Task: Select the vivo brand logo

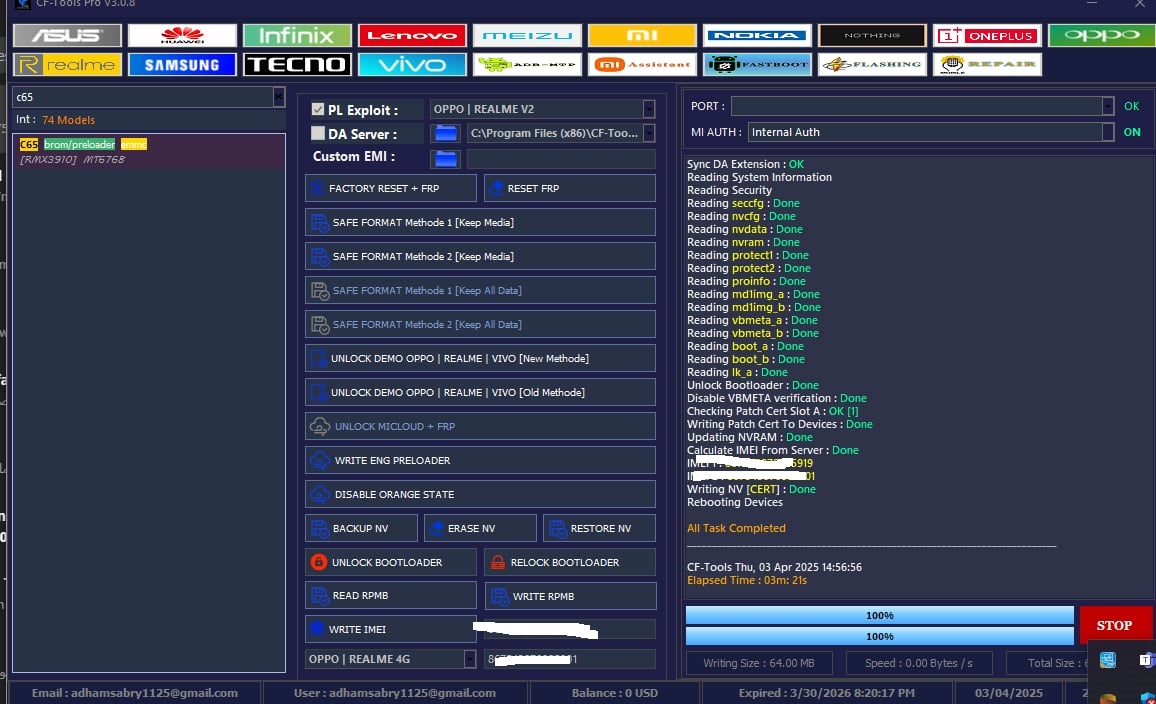Action: pos(412,65)
